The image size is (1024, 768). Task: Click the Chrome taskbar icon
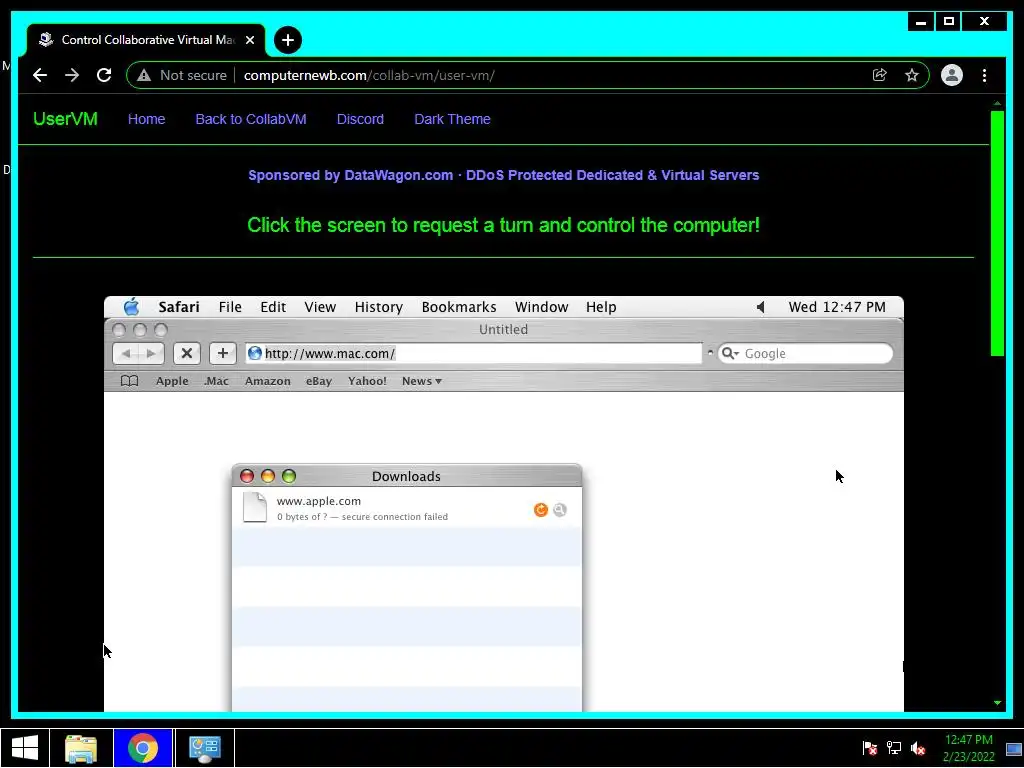142,748
